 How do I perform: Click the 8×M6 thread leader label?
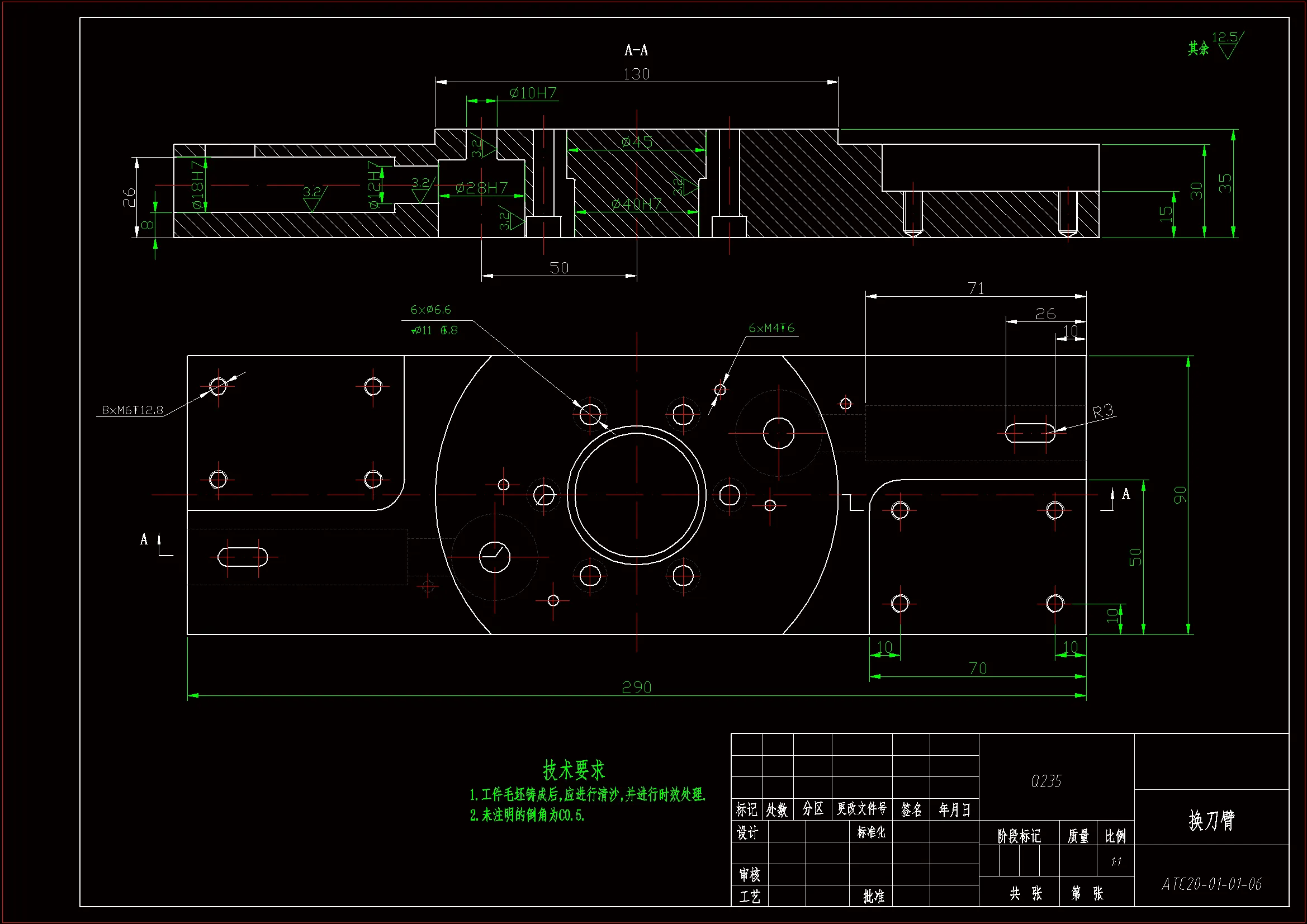[x=132, y=410]
